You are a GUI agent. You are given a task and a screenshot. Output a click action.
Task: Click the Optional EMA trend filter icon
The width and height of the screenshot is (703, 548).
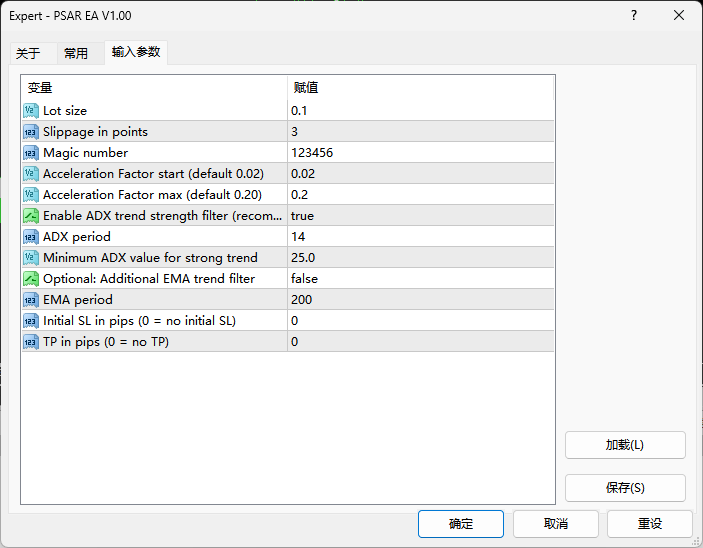pos(31,279)
